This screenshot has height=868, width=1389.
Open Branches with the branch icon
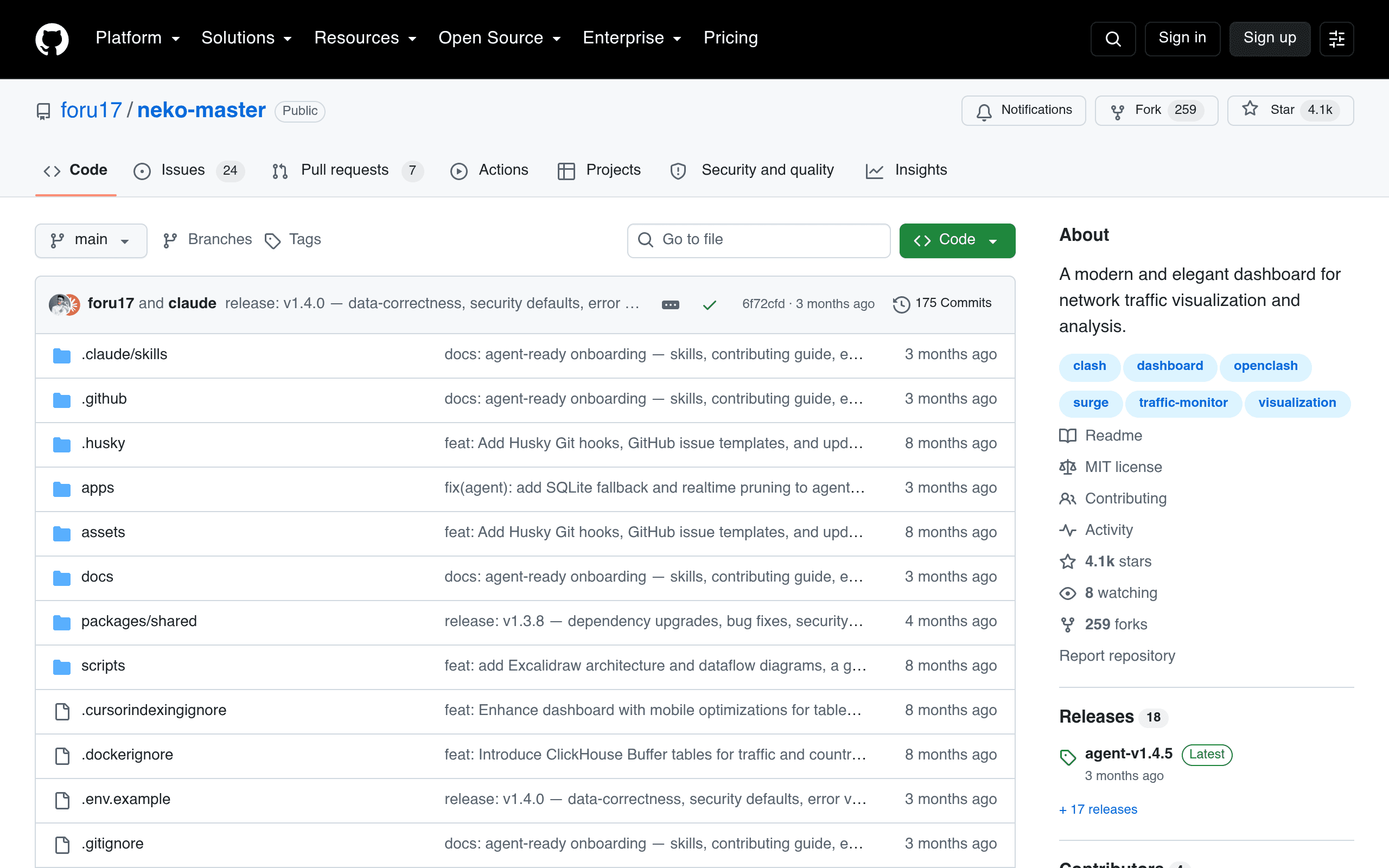pos(207,240)
